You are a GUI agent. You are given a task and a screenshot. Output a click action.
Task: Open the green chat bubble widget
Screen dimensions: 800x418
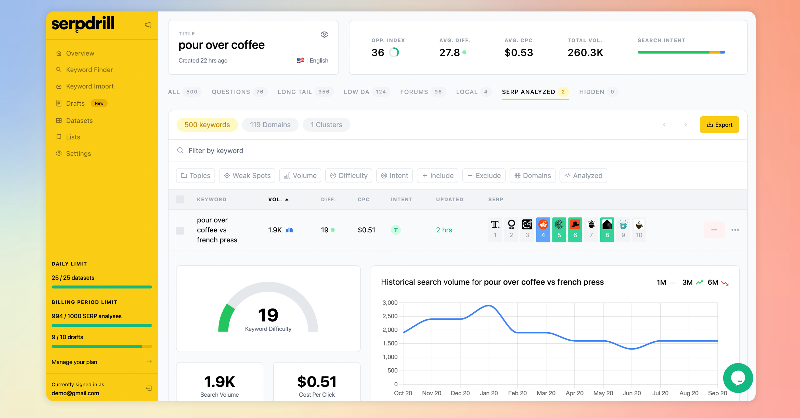click(x=738, y=378)
